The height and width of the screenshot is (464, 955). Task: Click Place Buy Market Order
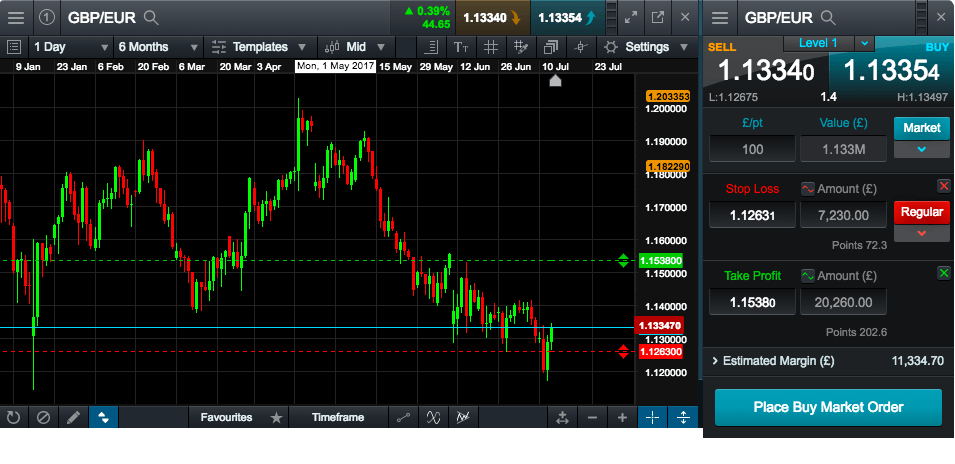tap(828, 407)
